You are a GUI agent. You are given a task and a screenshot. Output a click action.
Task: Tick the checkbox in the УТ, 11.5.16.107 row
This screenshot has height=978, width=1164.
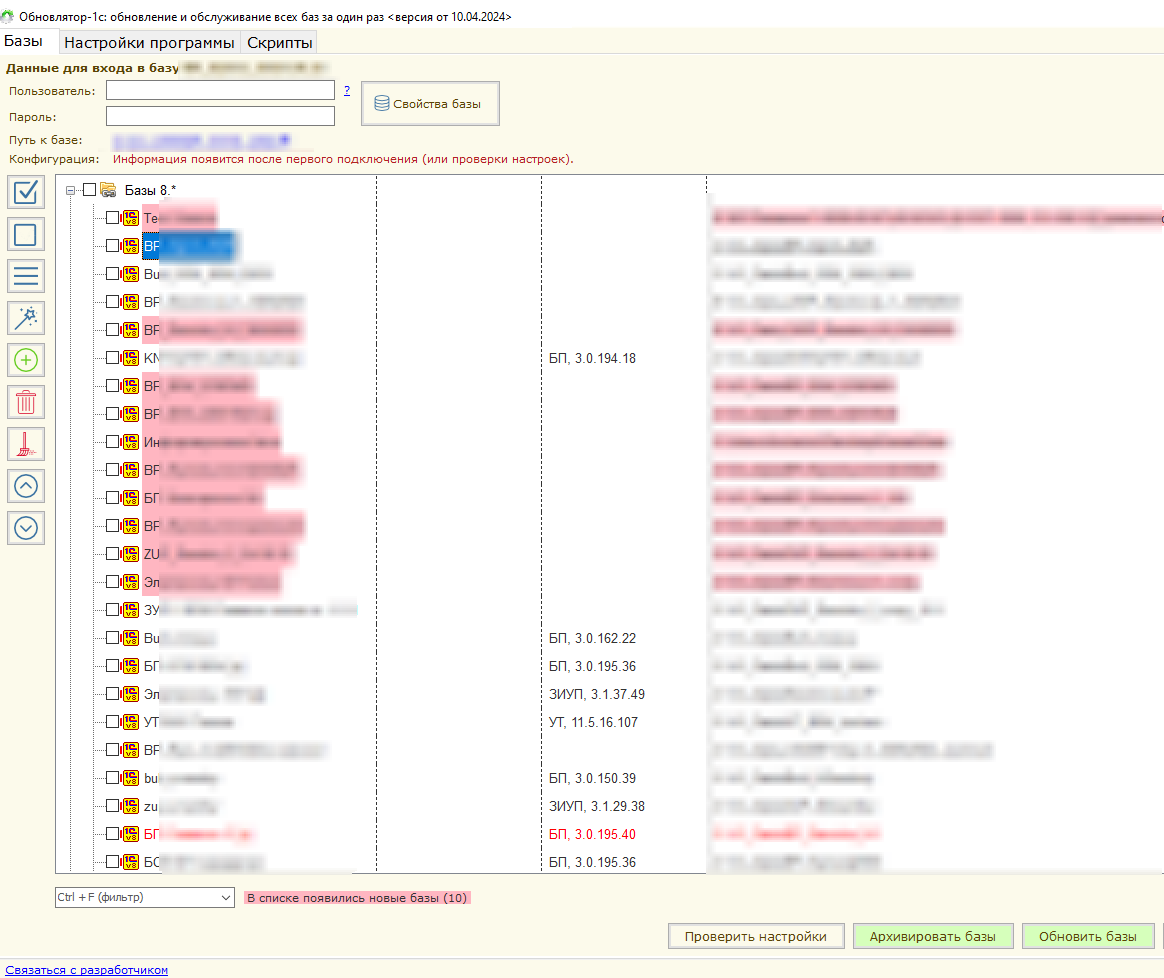click(x=112, y=721)
